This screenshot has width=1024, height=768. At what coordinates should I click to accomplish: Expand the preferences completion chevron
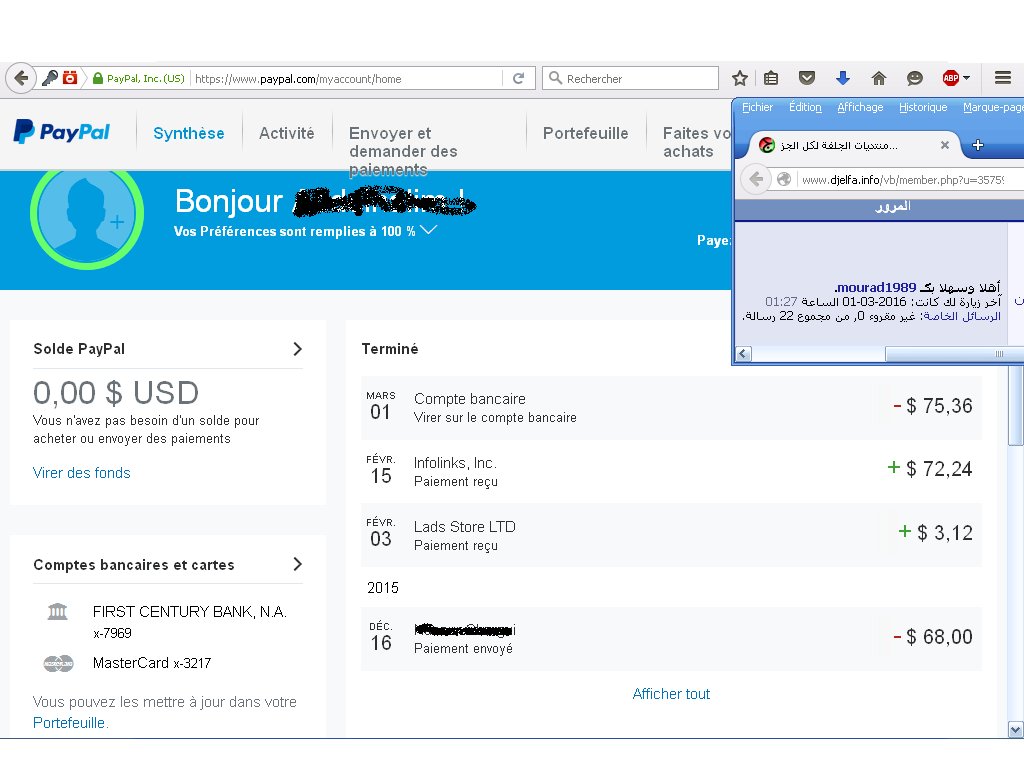tap(428, 230)
